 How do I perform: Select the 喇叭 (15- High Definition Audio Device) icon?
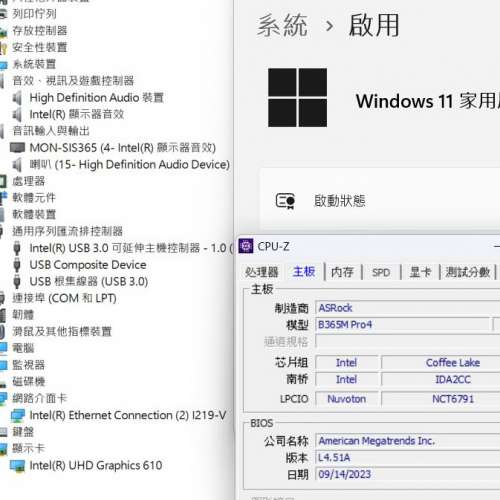tap(17, 165)
